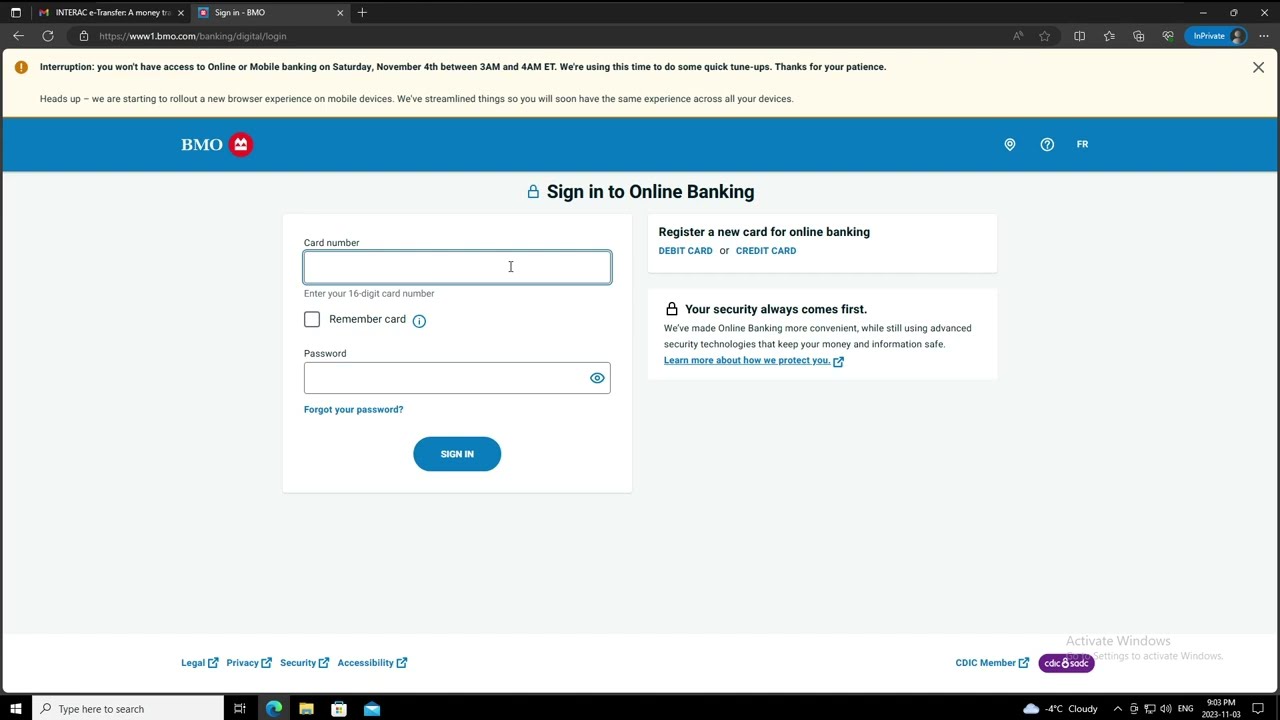
Task: Go back in browser history
Action: click(x=18, y=36)
